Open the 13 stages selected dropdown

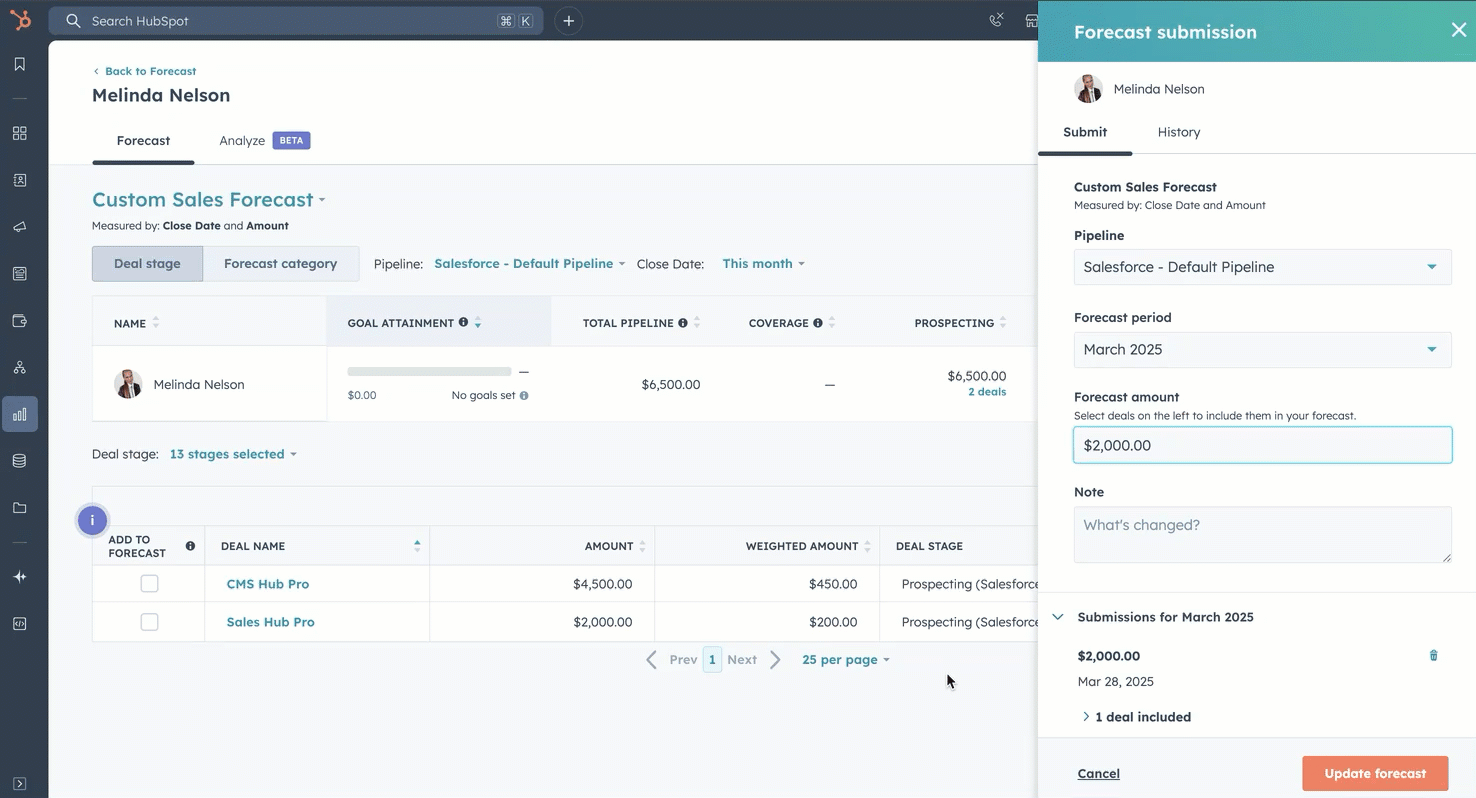233,454
